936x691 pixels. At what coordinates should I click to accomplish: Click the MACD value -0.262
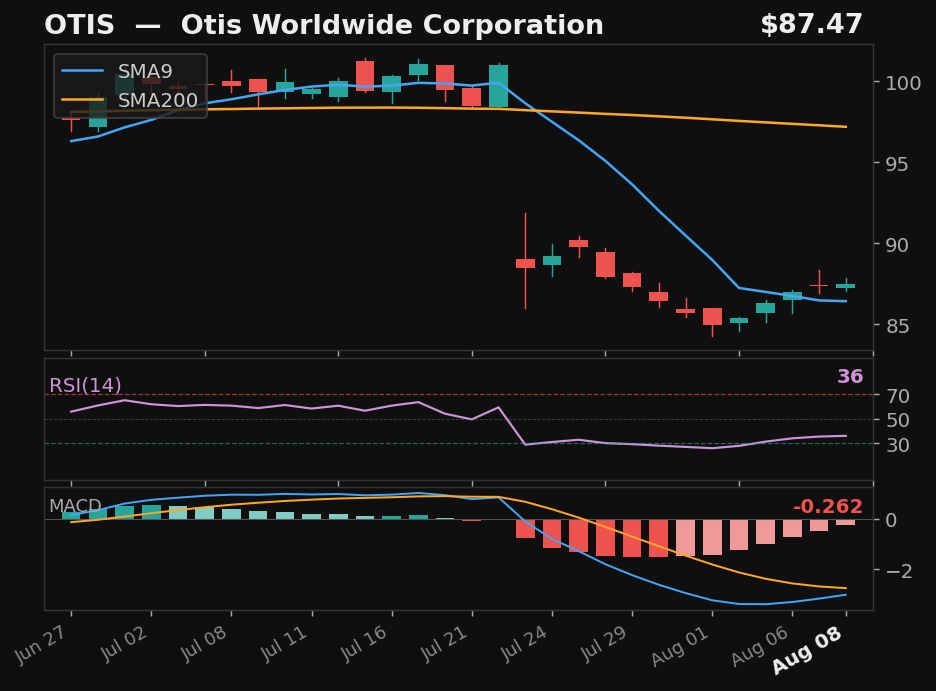coord(827,507)
